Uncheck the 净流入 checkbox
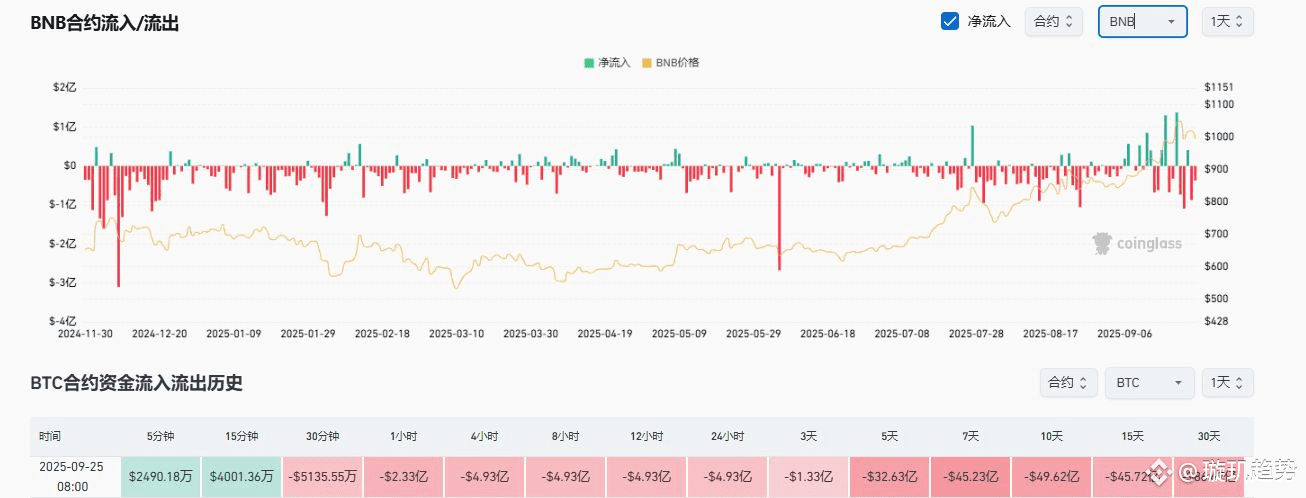The image size is (1306, 498). (950, 21)
